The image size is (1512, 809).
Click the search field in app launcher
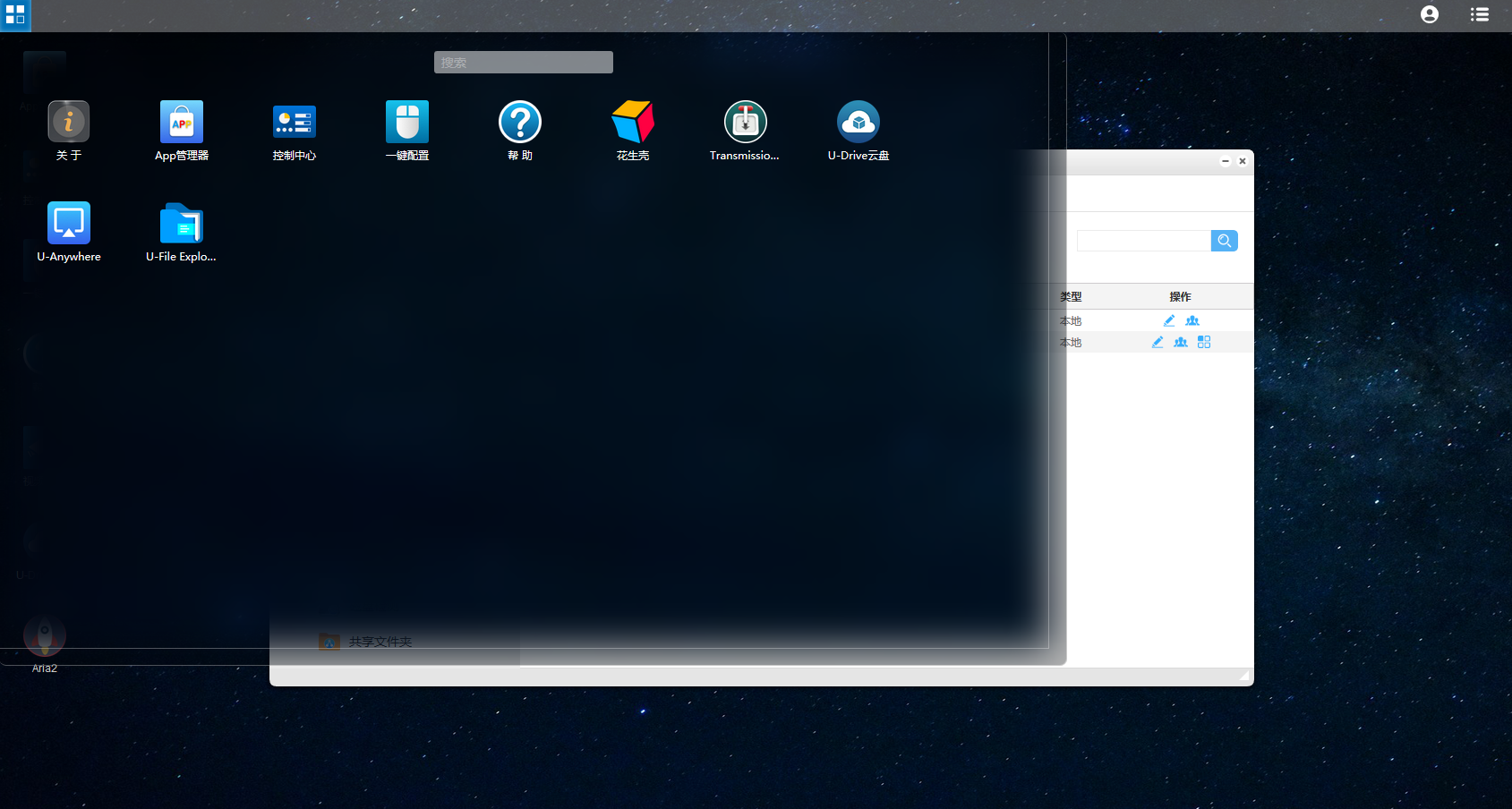(x=524, y=62)
